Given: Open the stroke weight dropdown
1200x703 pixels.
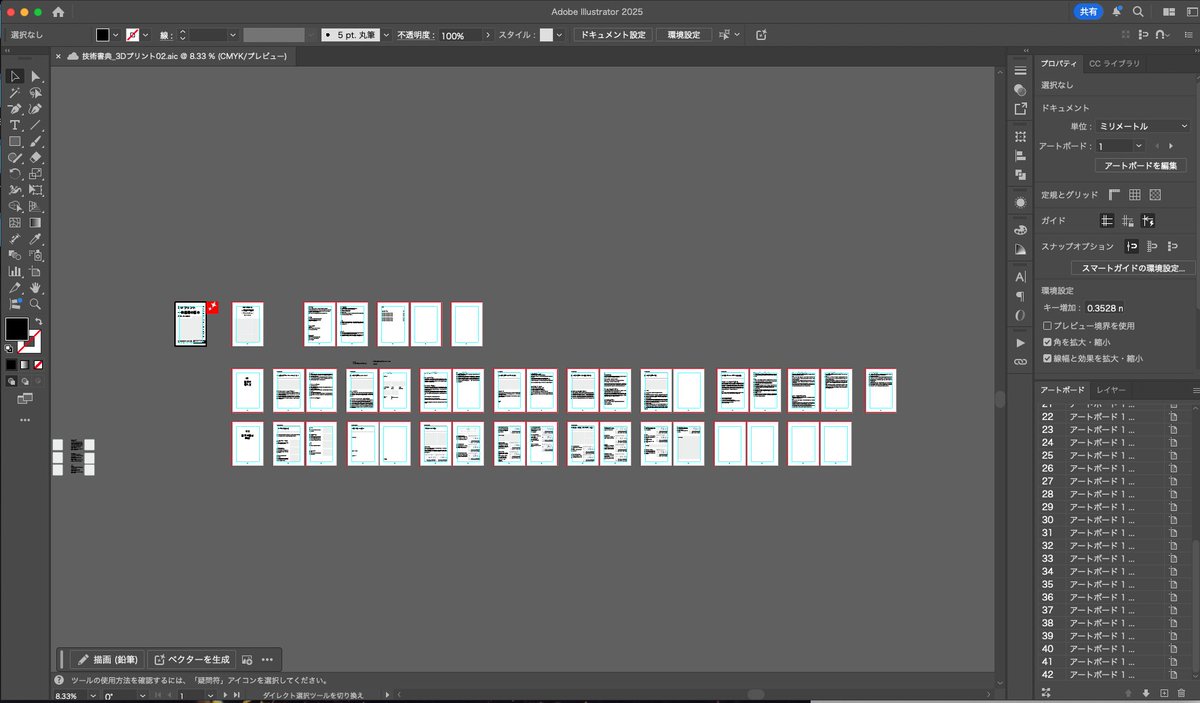Looking at the screenshot, I should (235, 35).
